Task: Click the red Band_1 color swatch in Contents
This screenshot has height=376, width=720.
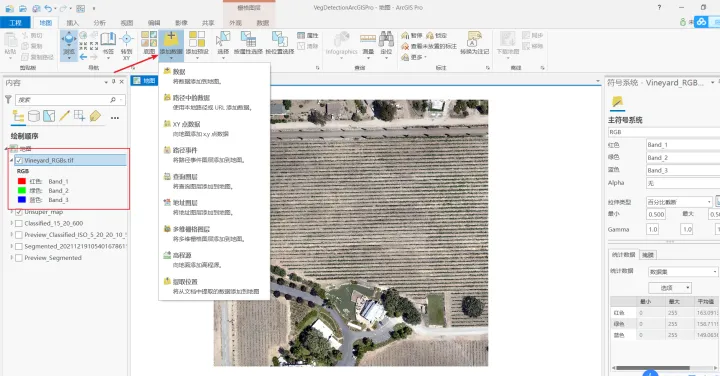Action: coord(22,181)
